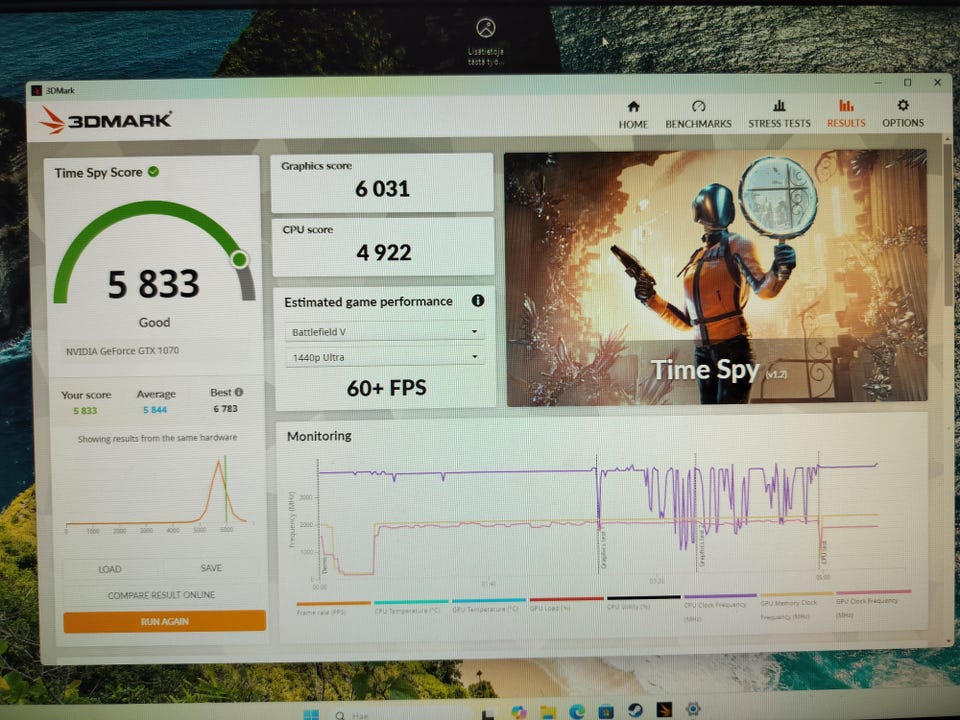The height and width of the screenshot is (720, 960).
Task: Open the Windows Start menu
Action: pyautogui.click(x=311, y=714)
